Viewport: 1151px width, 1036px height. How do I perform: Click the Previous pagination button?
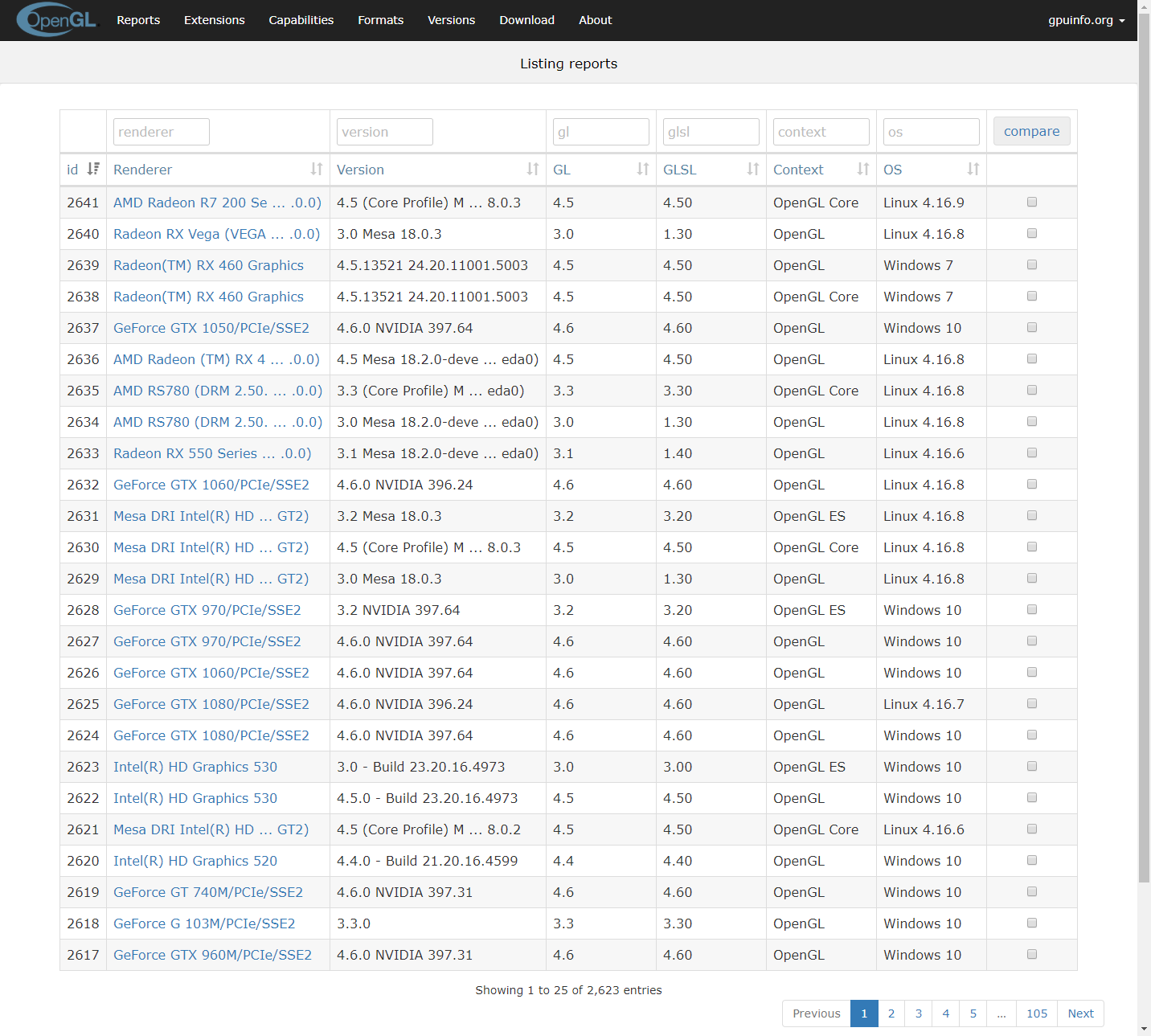click(x=816, y=1013)
